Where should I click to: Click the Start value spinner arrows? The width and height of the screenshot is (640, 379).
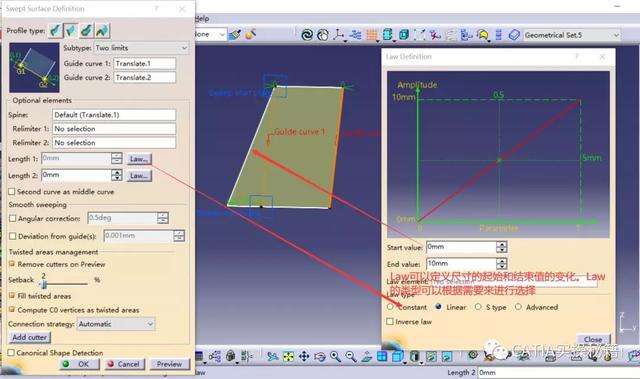click(x=502, y=247)
